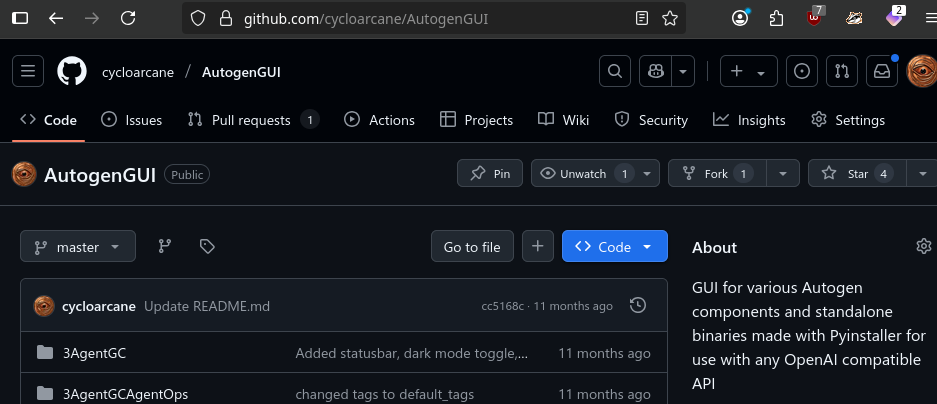Open the browser extensions puzzle icon
Viewport: 937px width, 404px height.
click(x=776, y=19)
